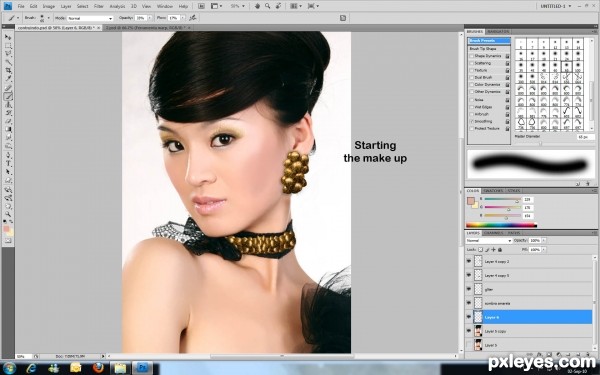The image size is (600, 375).
Task: Open the Opacity slider arrow in options bar
Action: (x=150, y=18)
